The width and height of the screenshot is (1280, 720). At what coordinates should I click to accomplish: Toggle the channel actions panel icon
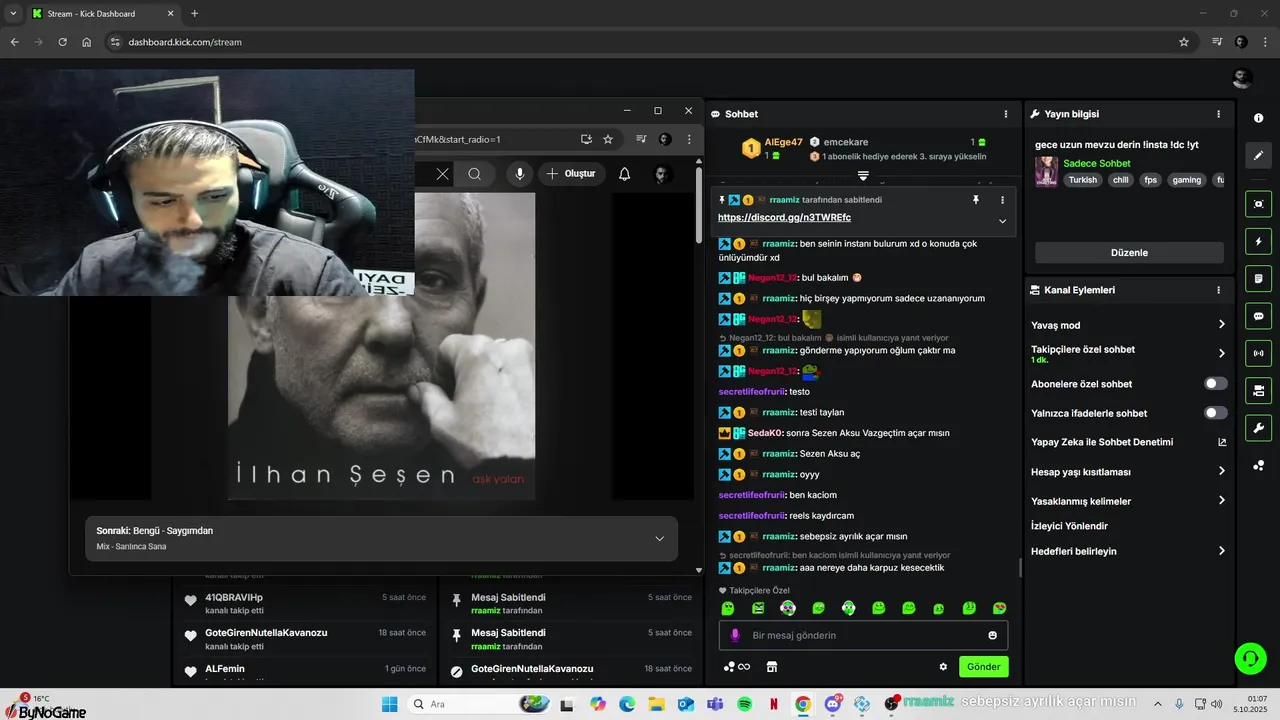(x=1258, y=390)
